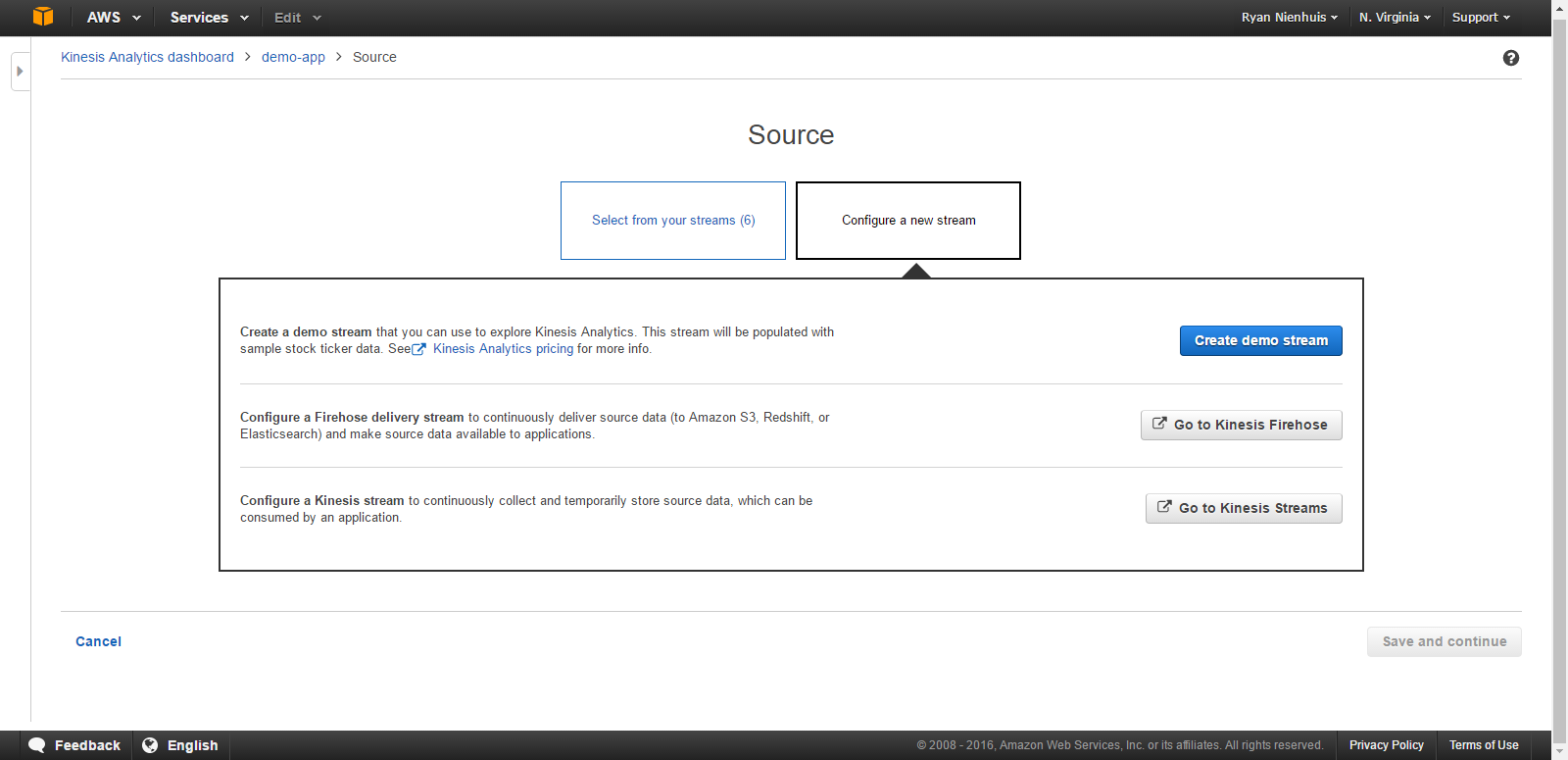Click the 'Configure a Kinesis stream' text

click(x=321, y=501)
